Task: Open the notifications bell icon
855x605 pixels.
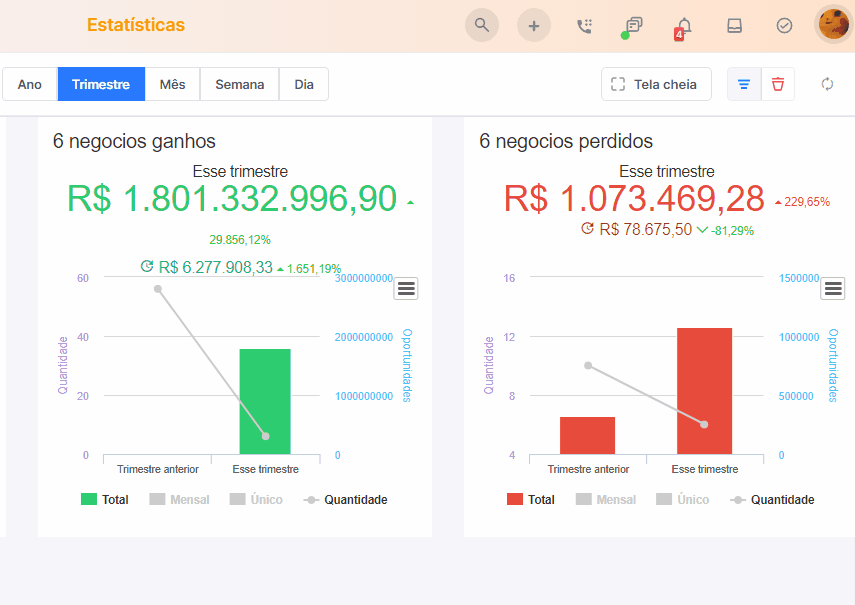Action: [684, 27]
